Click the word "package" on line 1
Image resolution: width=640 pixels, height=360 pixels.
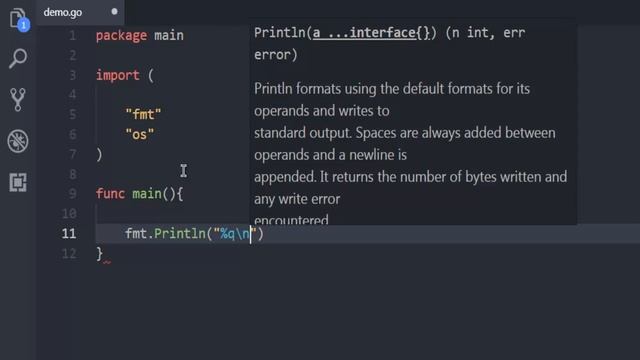(x=121, y=36)
